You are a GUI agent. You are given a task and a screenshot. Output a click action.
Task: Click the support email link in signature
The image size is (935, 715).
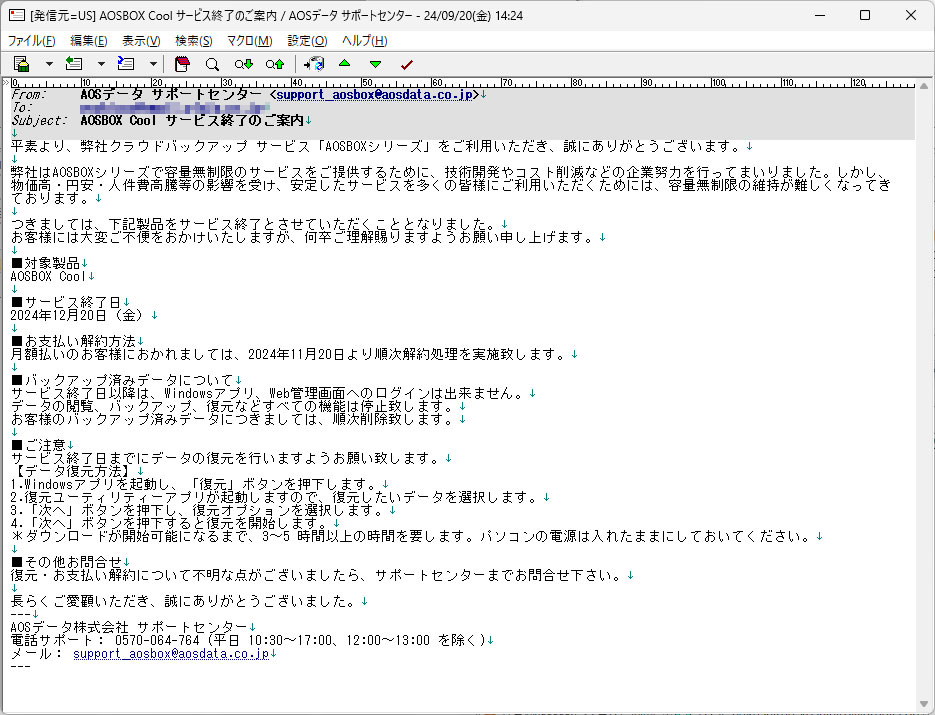pyautogui.click(x=171, y=654)
